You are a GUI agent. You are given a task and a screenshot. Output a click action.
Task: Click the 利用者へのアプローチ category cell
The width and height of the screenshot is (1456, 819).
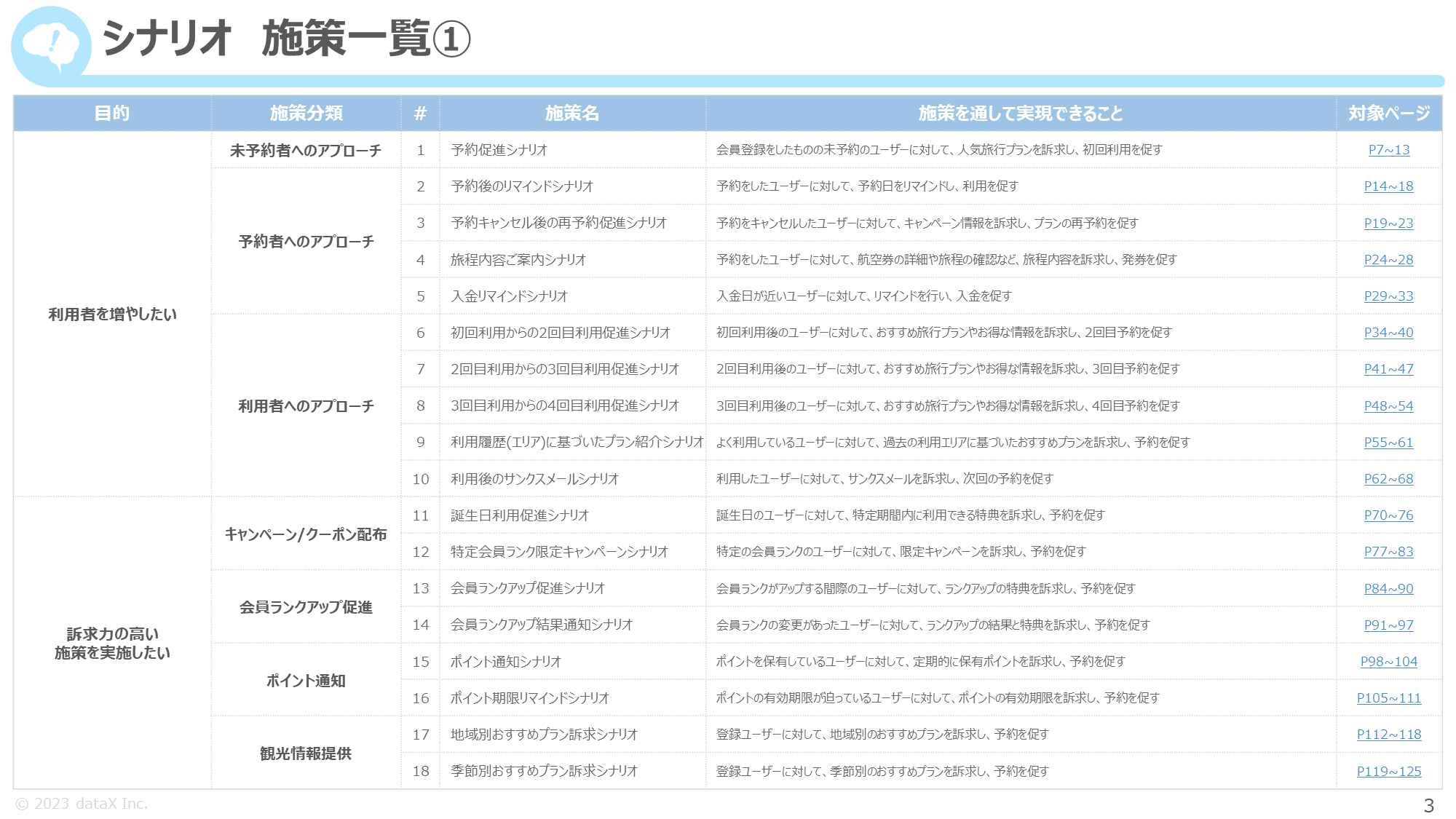point(306,406)
